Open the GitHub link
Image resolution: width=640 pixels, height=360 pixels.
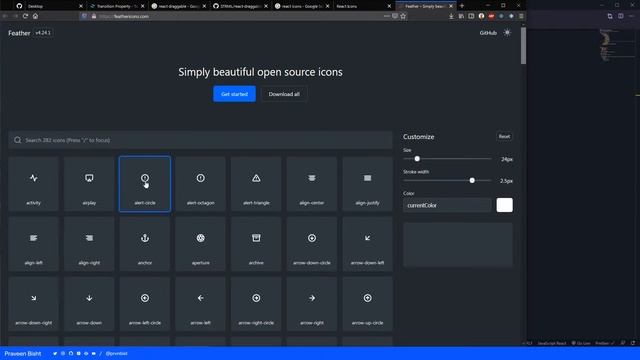click(488, 33)
